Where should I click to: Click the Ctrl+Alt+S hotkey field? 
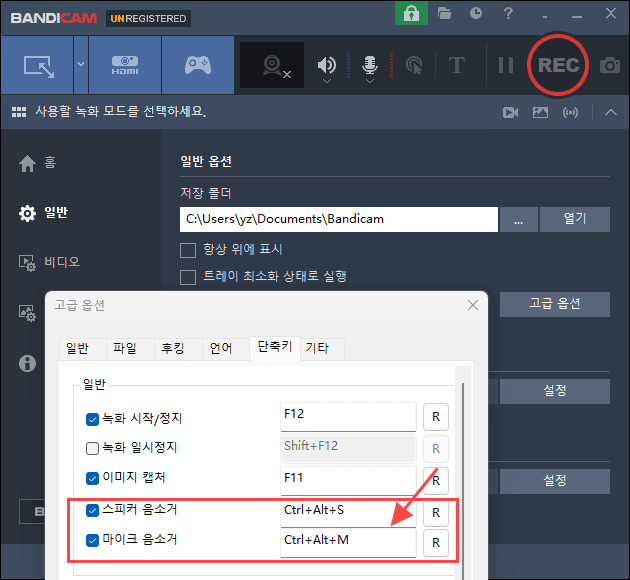tap(348, 513)
